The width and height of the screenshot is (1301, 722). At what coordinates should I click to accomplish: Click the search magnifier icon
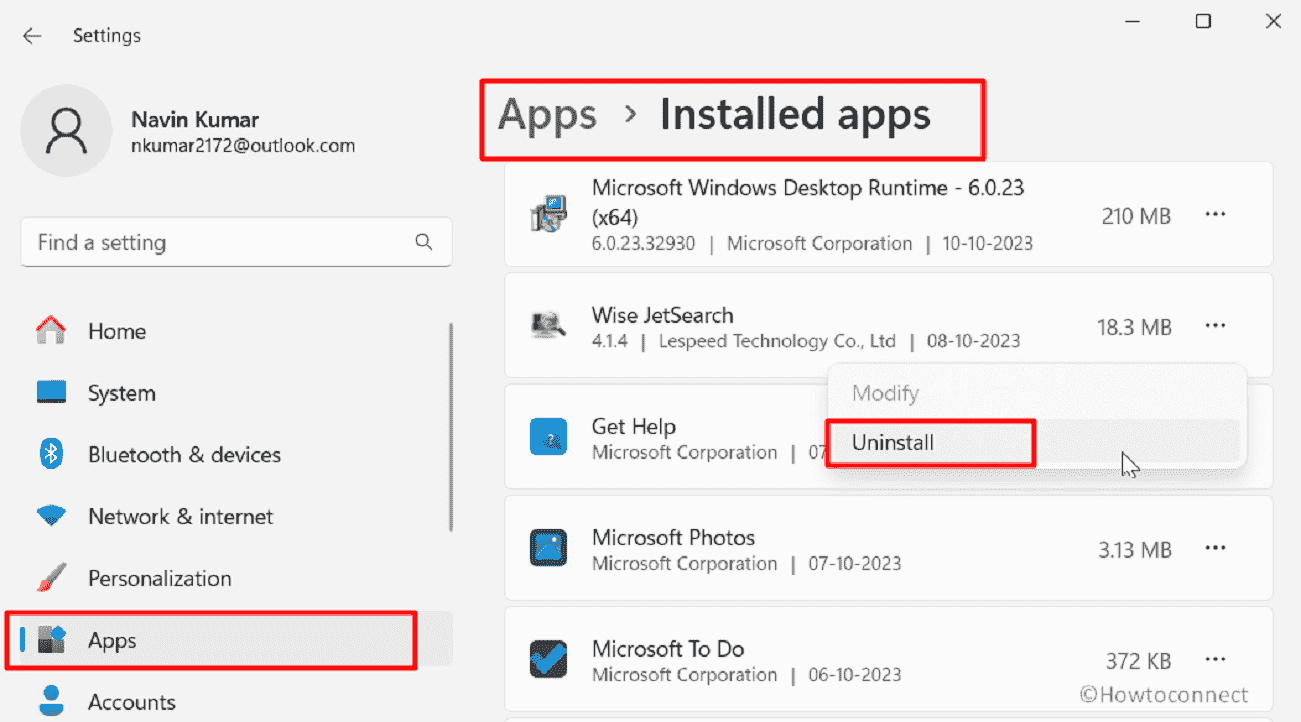[x=424, y=242]
